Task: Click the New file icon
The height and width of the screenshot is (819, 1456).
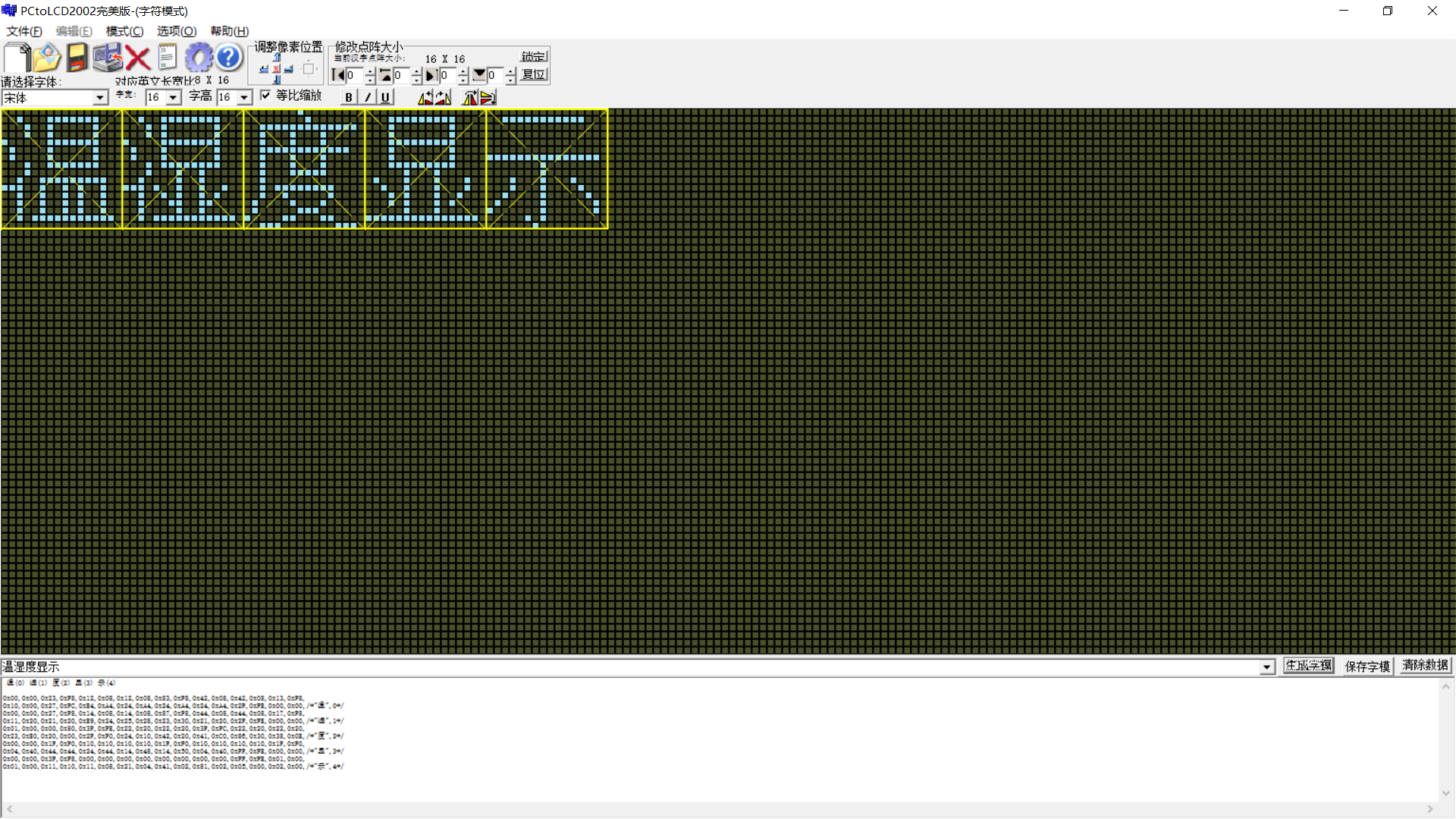Action: click(17, 58)
